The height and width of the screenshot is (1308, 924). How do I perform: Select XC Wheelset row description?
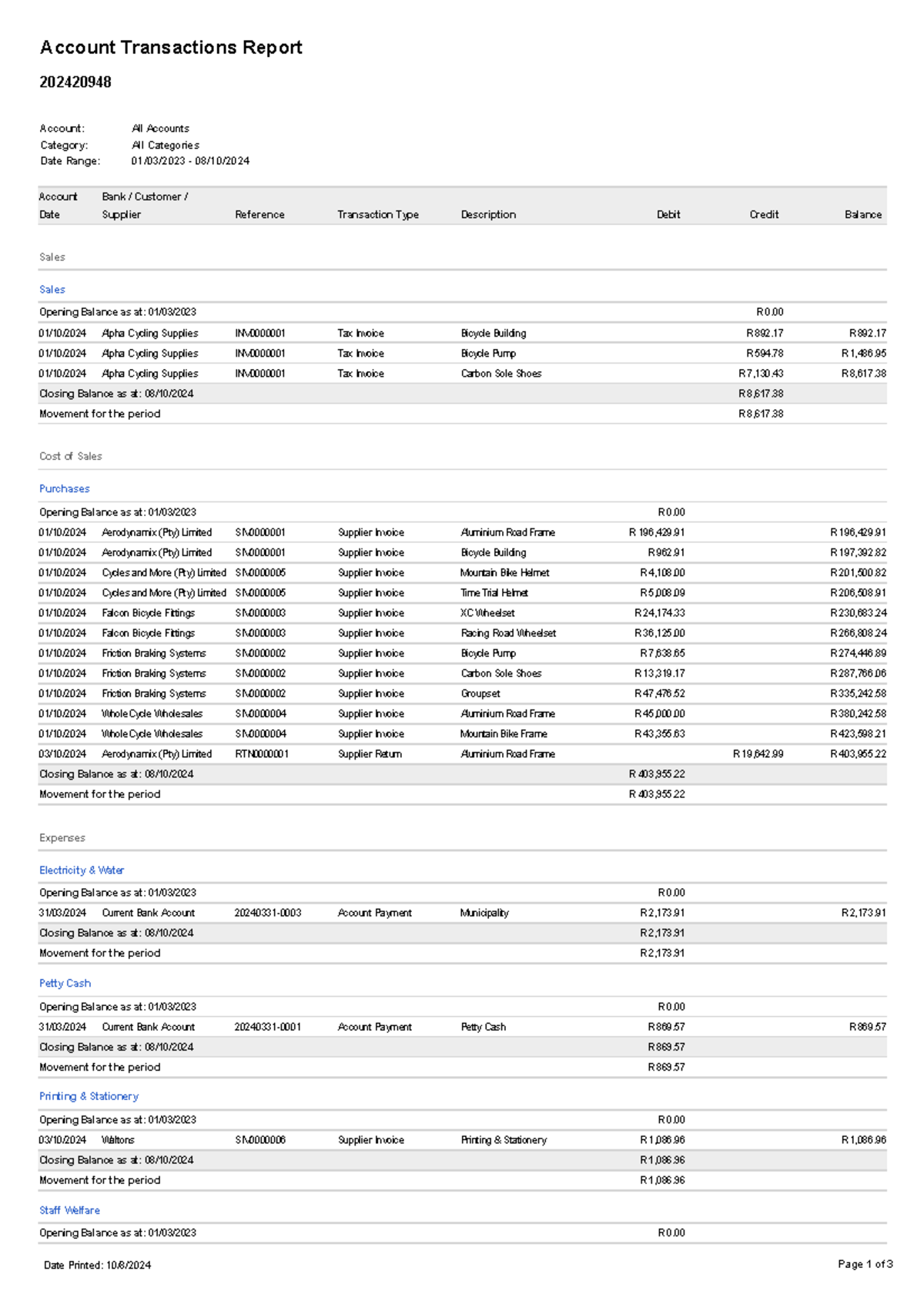pos(487,613)
